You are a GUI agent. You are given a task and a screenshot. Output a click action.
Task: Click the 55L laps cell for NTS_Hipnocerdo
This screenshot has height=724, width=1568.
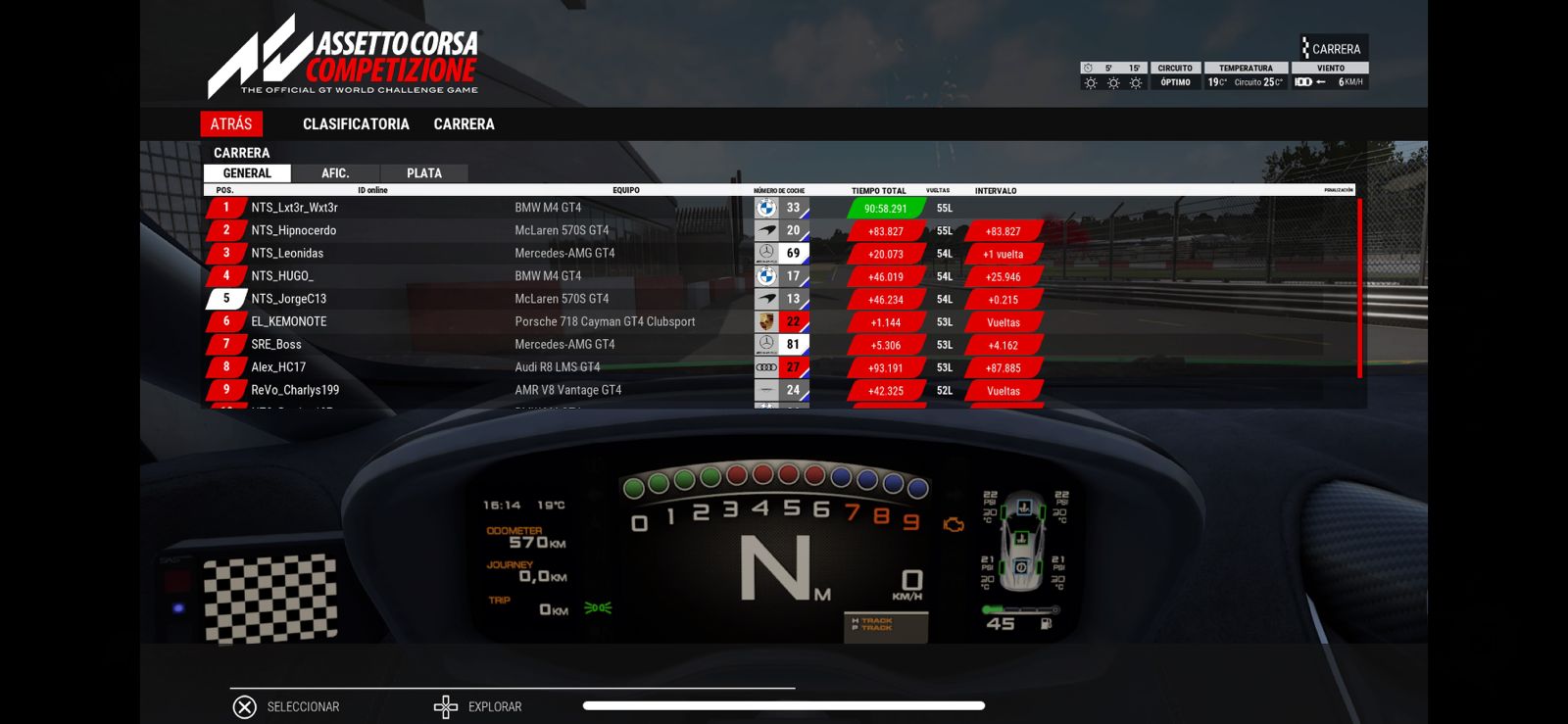pyautogui.click(x=945, y=231)
